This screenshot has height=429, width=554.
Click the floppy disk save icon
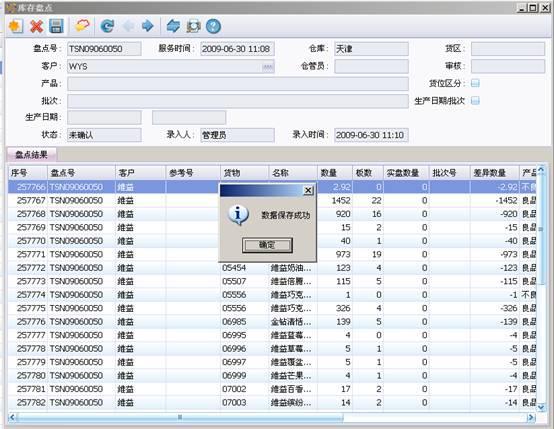[56, 26]
